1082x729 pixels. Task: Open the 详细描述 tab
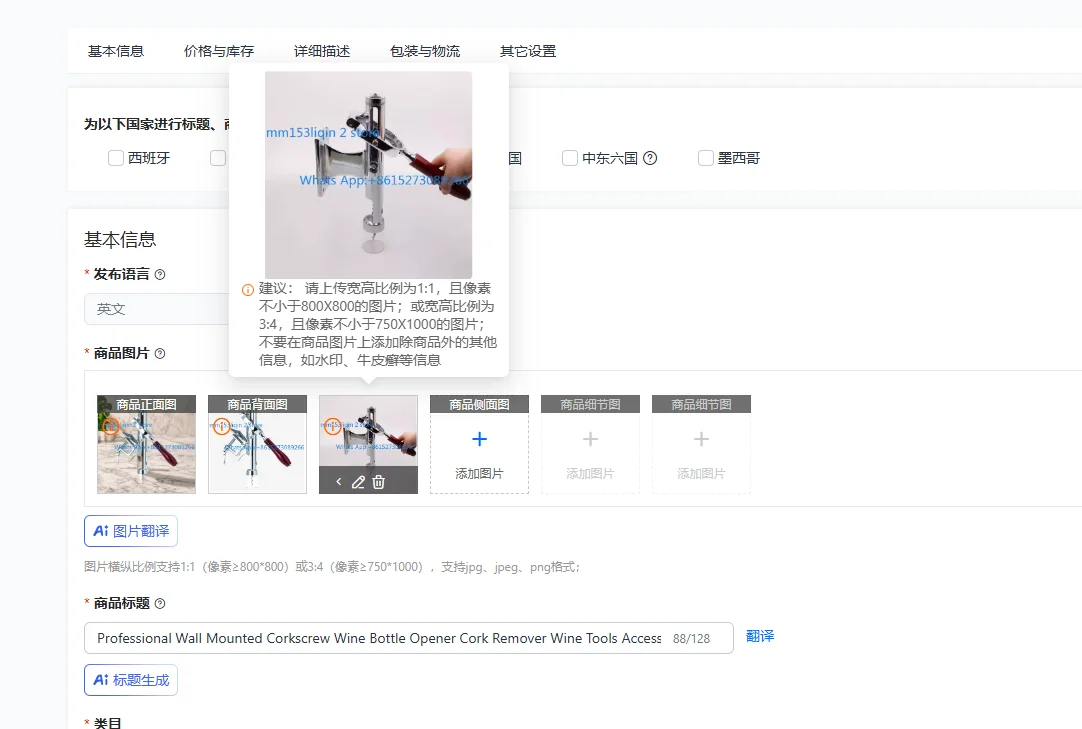click(322, 51)
